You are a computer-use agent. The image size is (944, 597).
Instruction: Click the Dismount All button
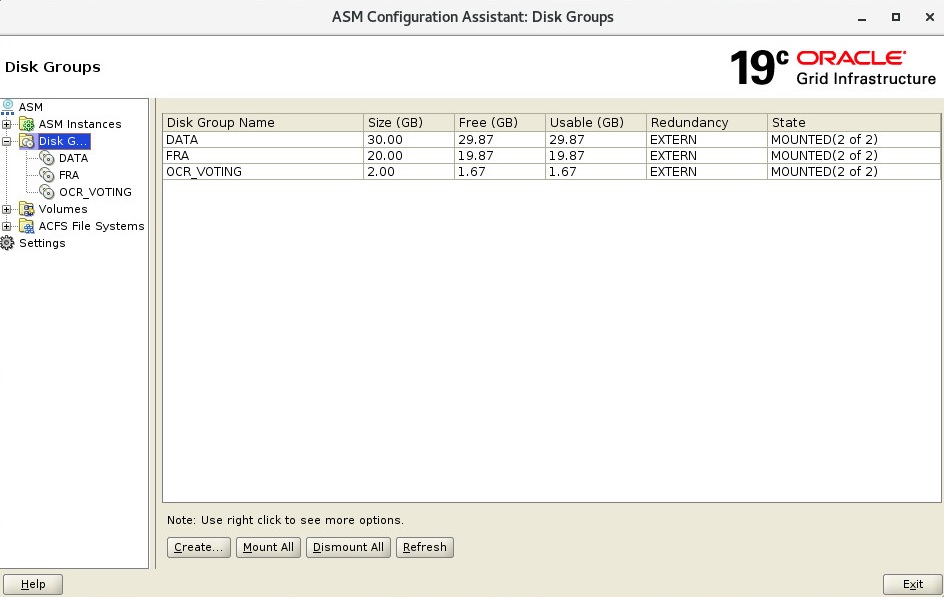tap(348, 547)
